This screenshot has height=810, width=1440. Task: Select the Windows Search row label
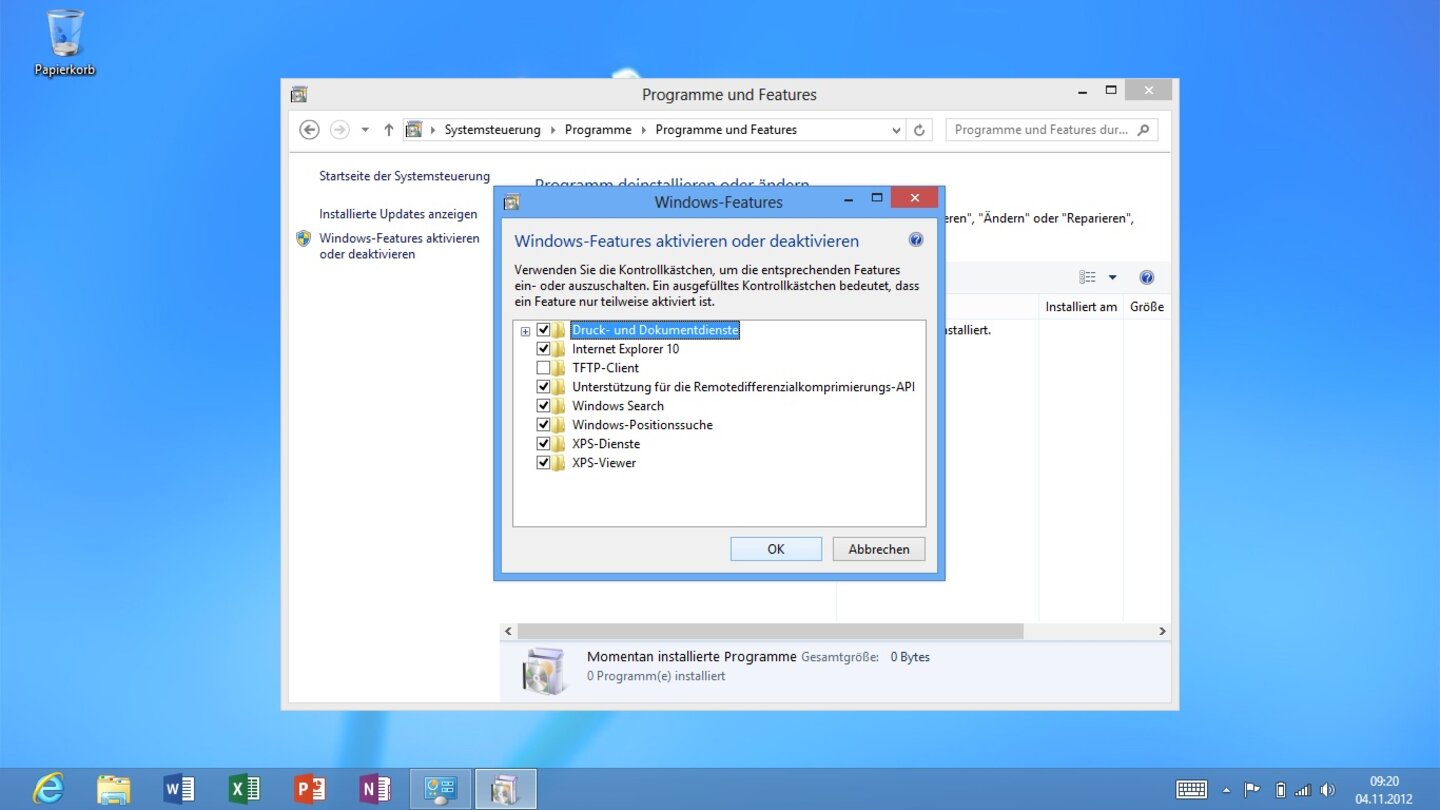click(x=618, y=406)
